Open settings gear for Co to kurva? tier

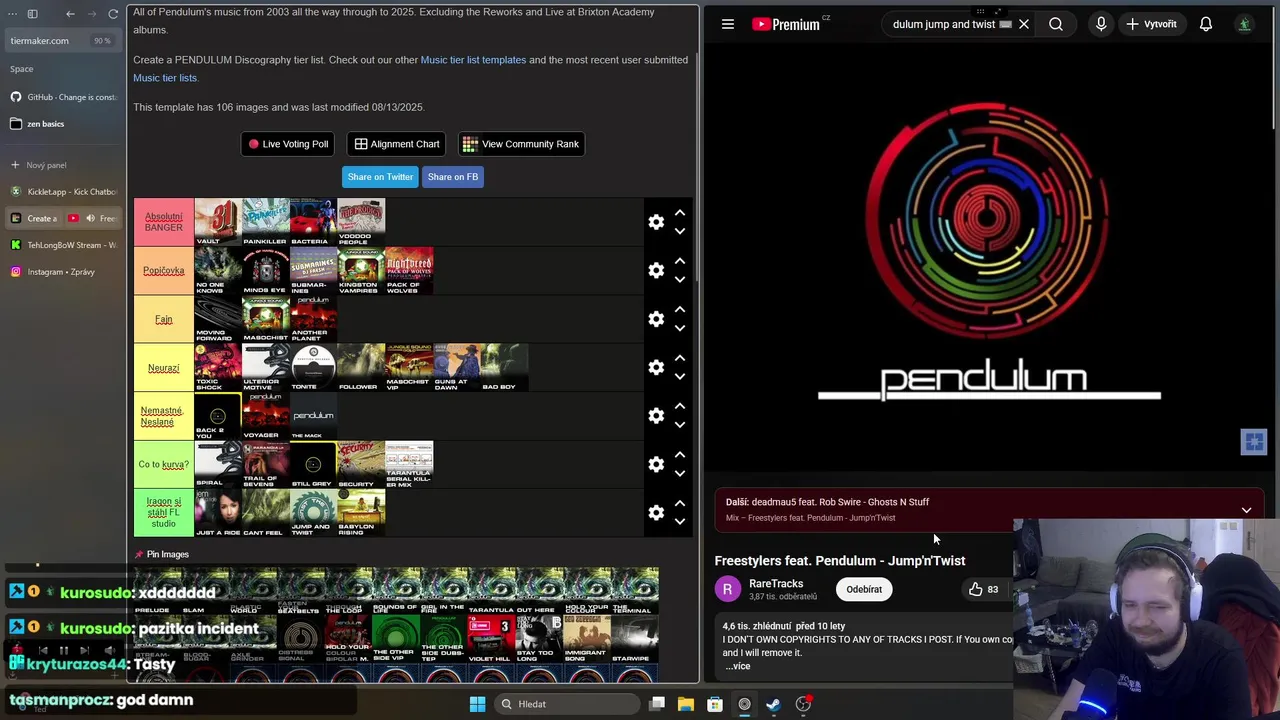pos(656,464)
